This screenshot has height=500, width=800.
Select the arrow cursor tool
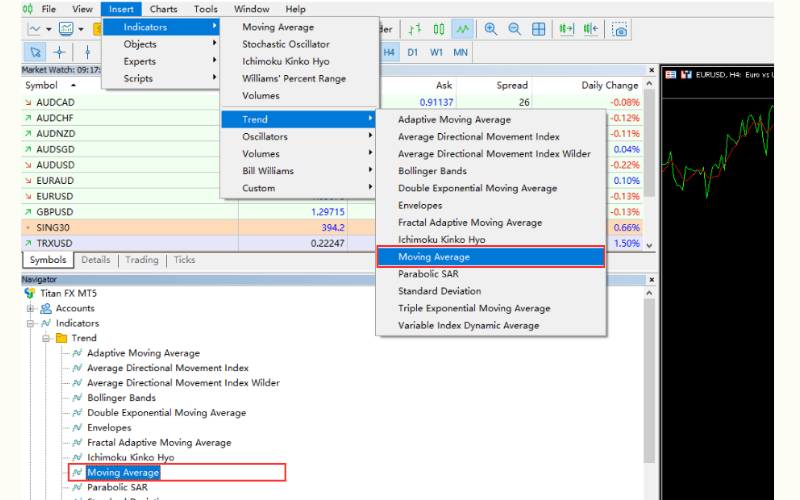click(x=35, y=52)
